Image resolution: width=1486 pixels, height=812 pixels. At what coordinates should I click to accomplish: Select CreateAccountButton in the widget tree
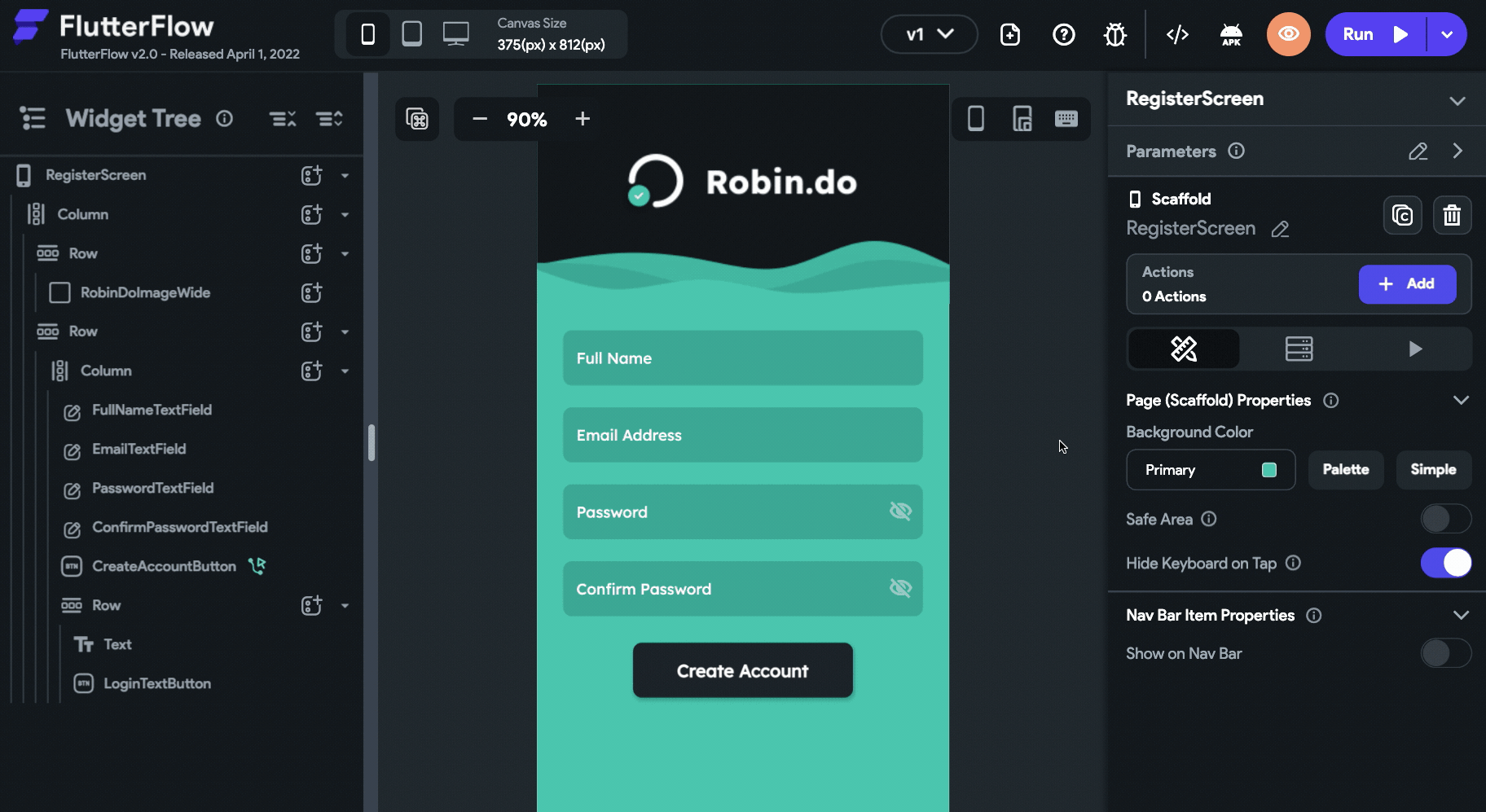click(x=165, y=566)
